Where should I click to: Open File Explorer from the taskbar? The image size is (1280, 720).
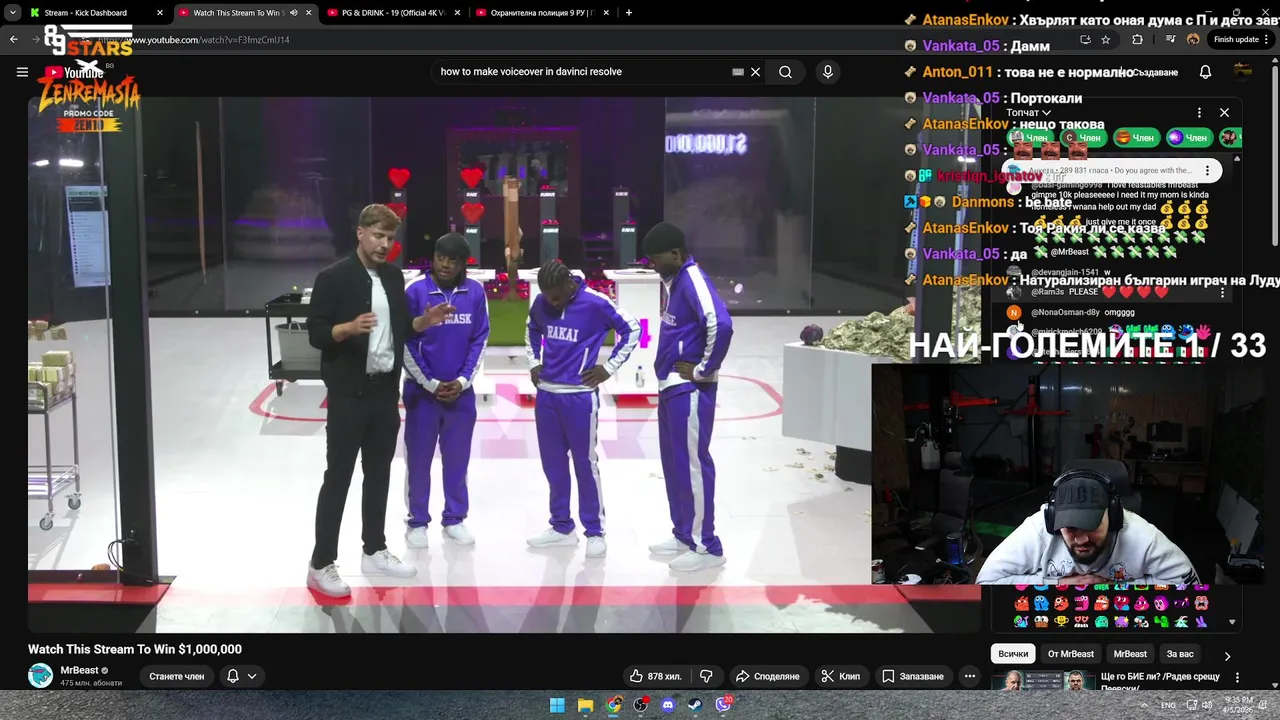[585, 705]
